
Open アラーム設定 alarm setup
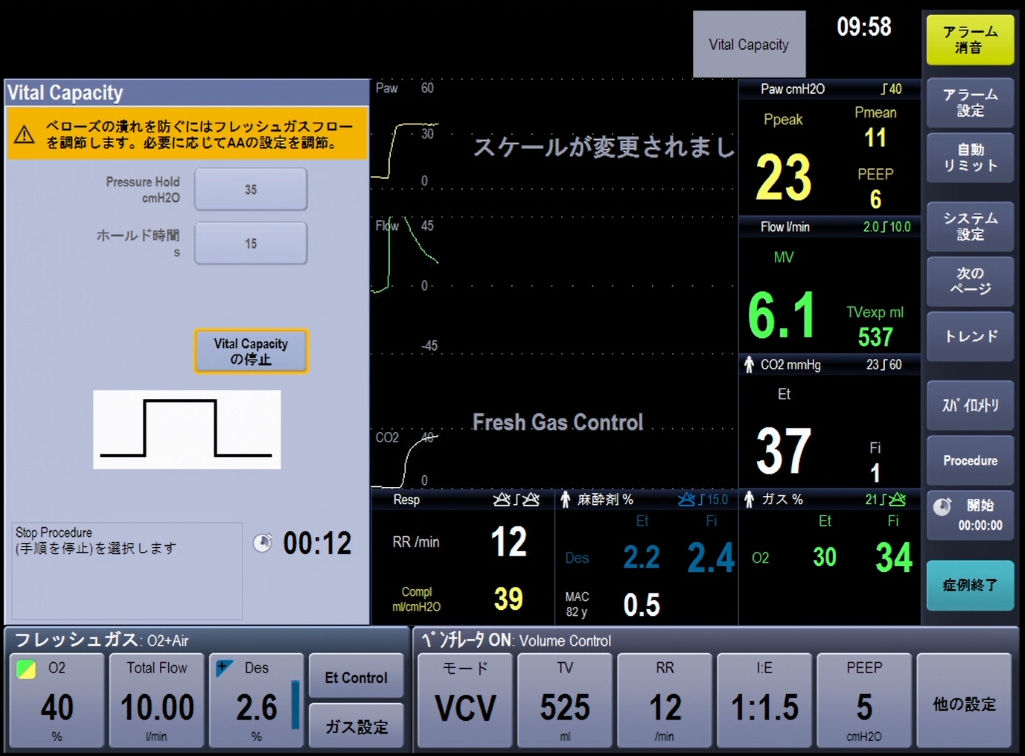point(970,103)
